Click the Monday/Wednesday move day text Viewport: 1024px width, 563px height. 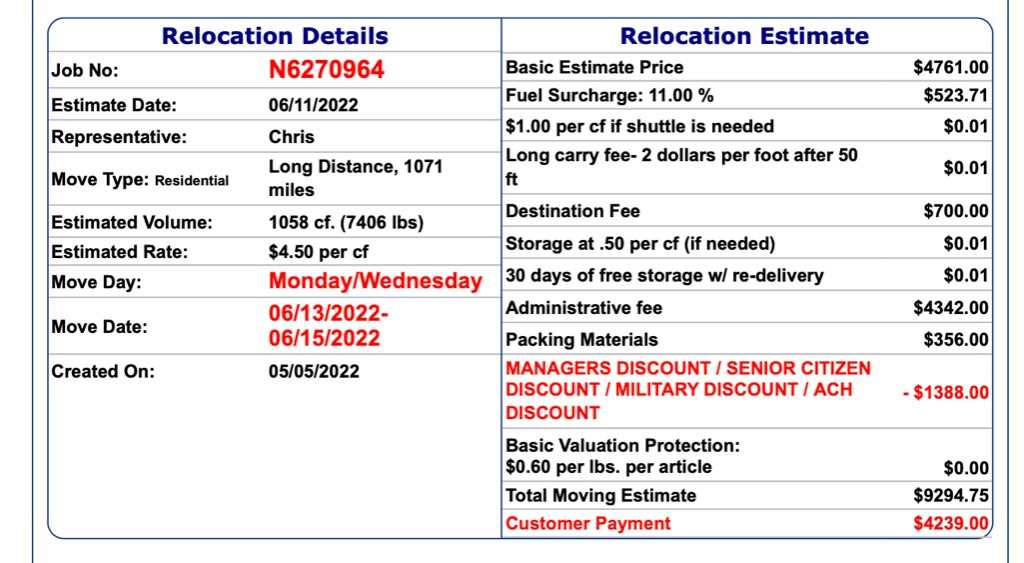coord(375,281)
